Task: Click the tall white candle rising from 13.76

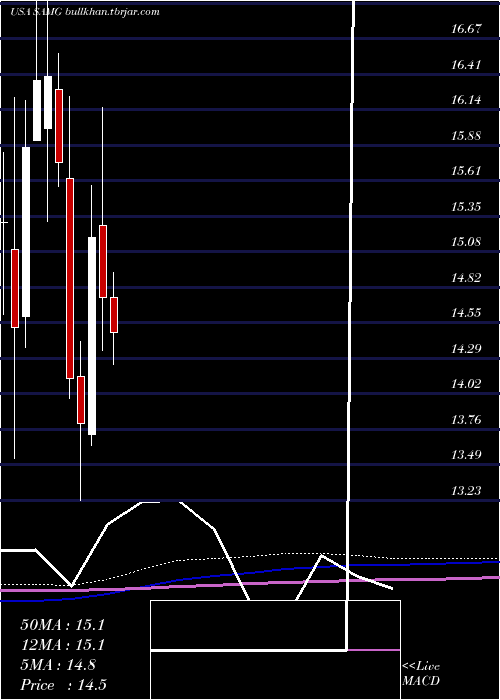Action: 92,336
